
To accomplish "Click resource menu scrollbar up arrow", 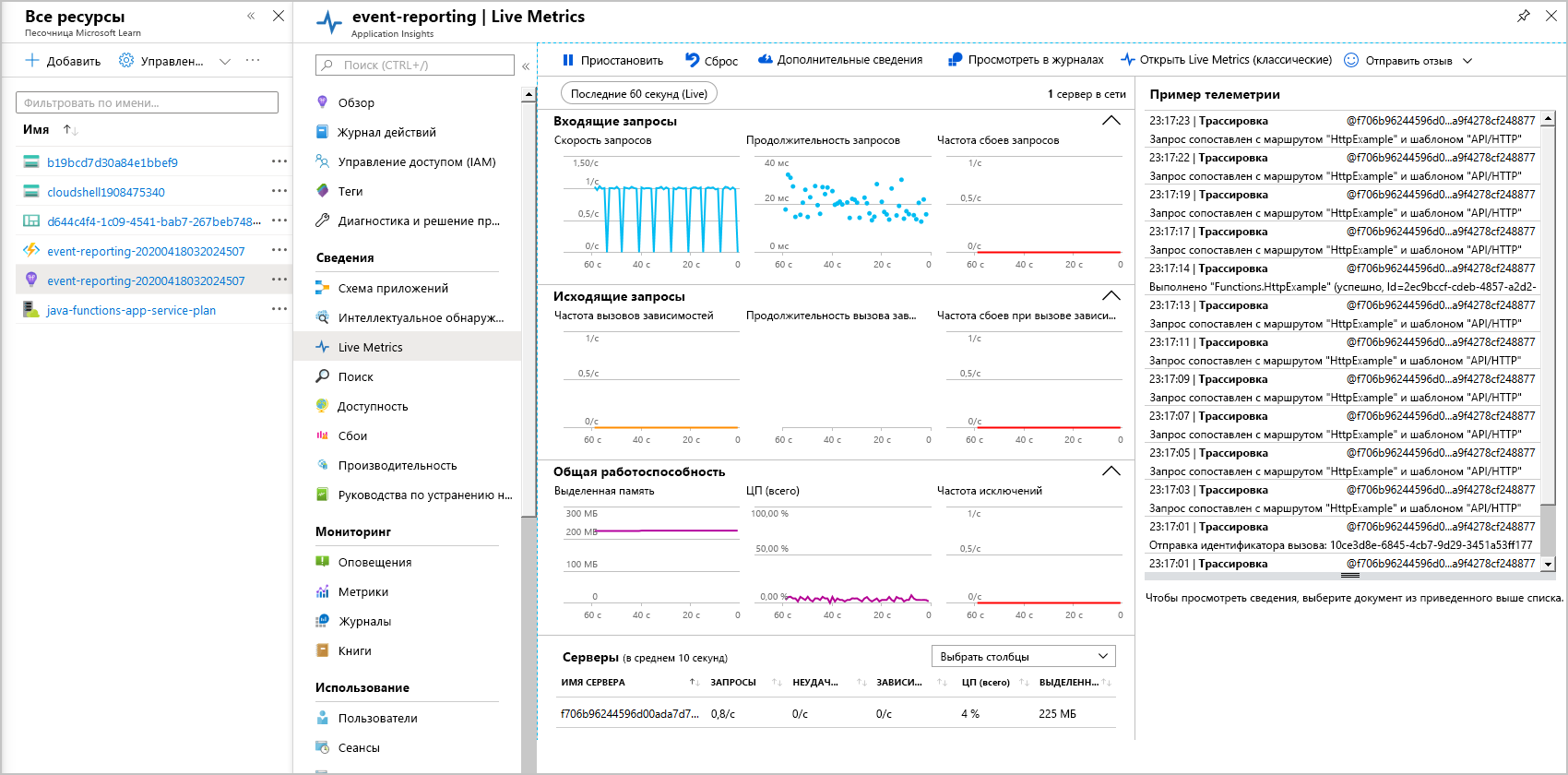I will coord(529,94).
